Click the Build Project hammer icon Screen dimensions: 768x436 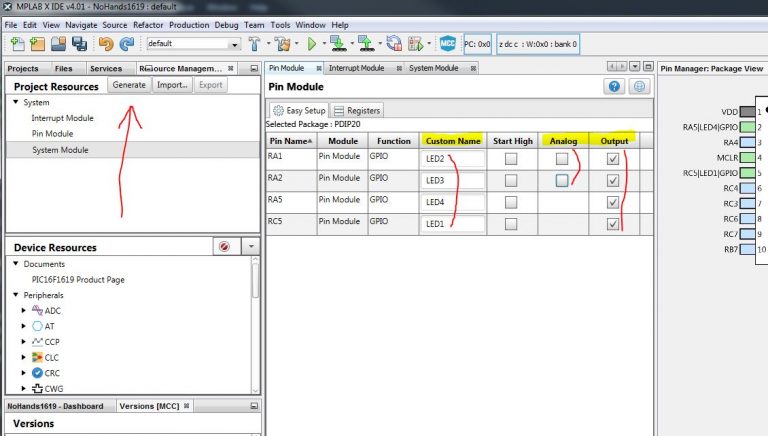pos(255,44)
